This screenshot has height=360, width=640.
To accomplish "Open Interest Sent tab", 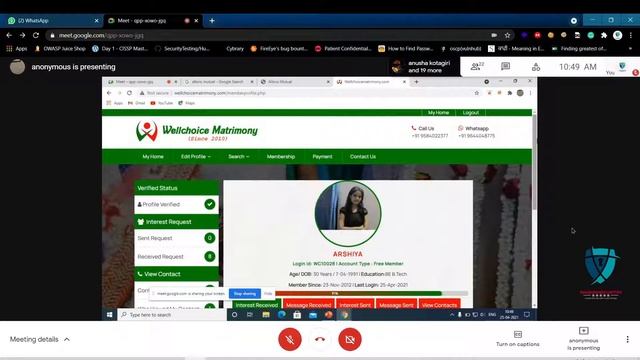I will pyautogui.click(x=355, y=305).
